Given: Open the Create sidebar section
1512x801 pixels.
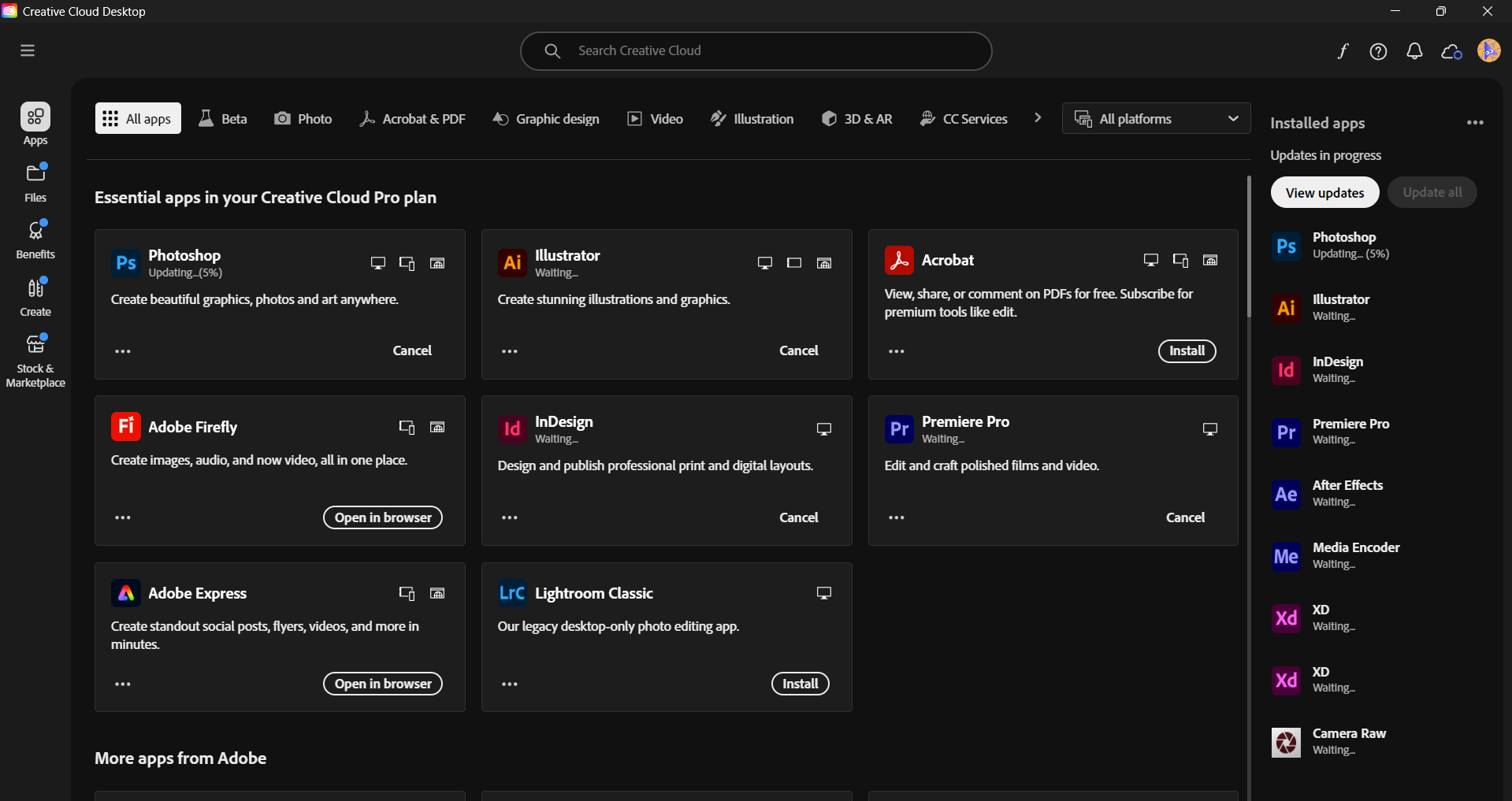Looking at the screenshot, I should [x=35, y=297].
